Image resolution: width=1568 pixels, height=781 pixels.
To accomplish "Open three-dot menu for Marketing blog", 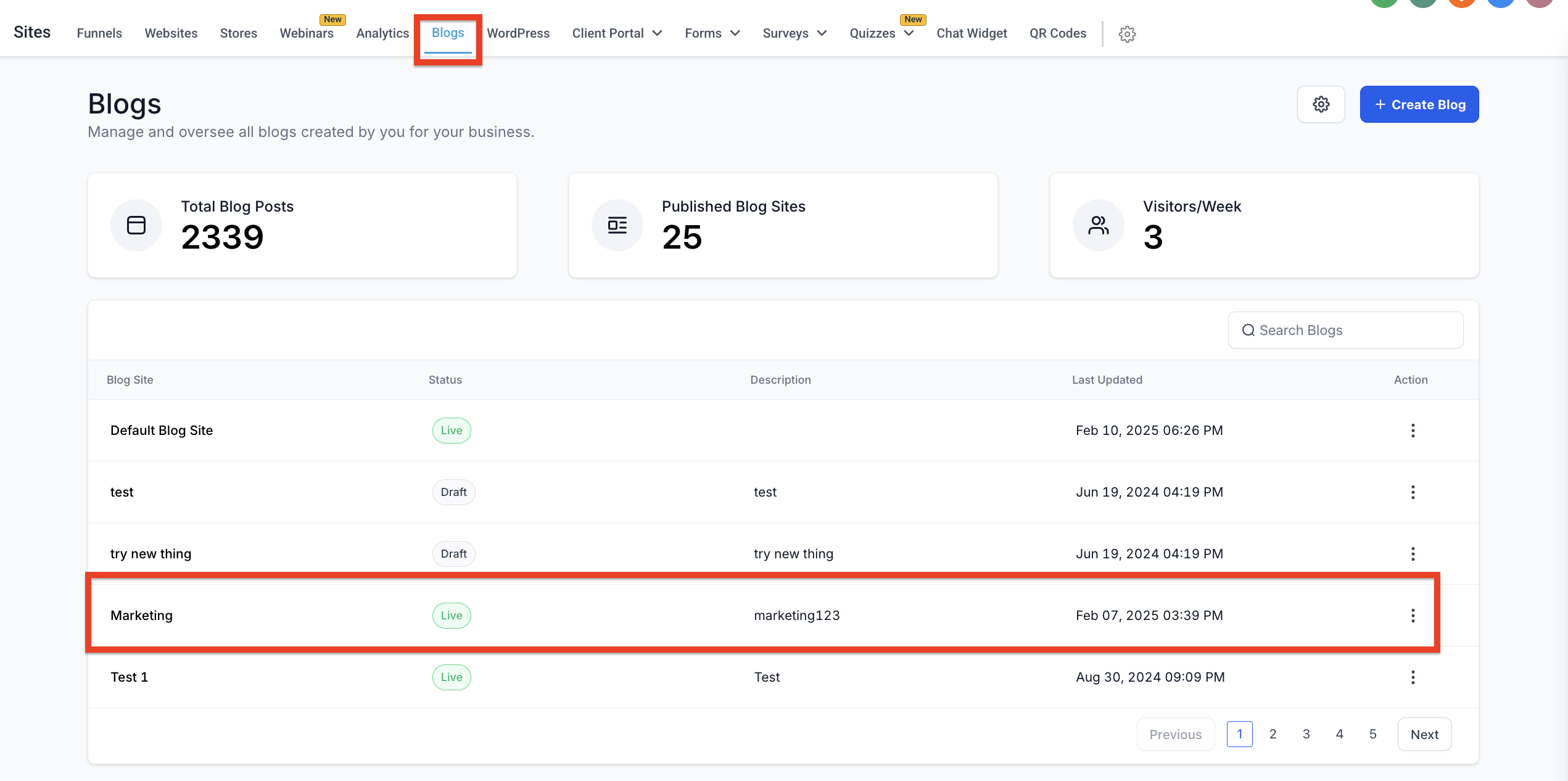I will (x=1413, y=616).
